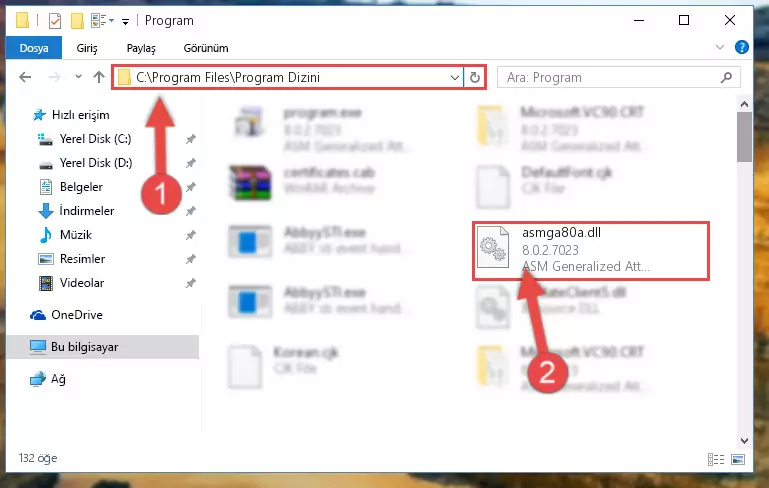Select the DefaultFont.cjk file
The width and height of the screenshot is (769, 488).
[x=544, y=186]
